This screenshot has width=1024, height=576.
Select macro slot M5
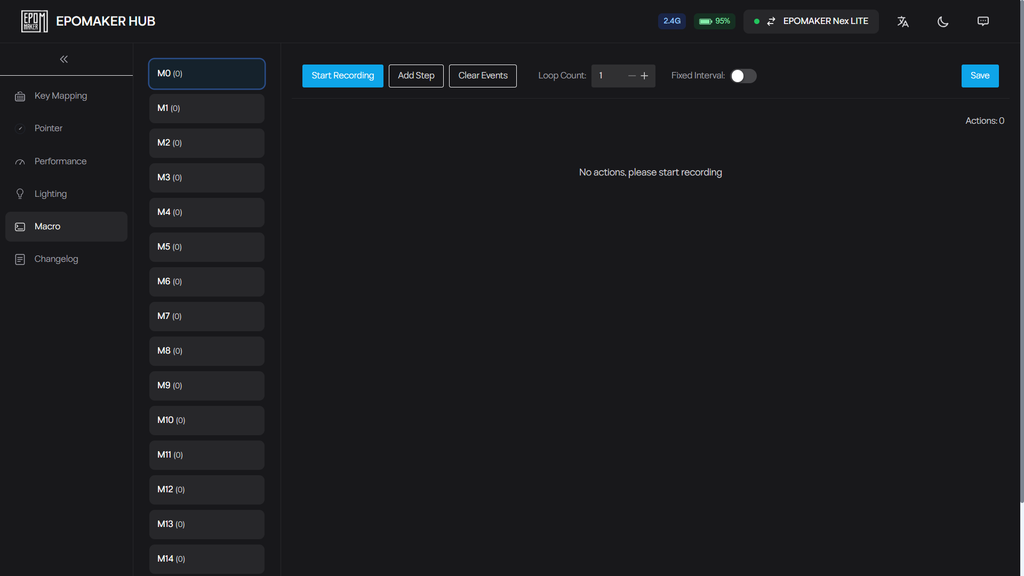[x=206, y=247]
